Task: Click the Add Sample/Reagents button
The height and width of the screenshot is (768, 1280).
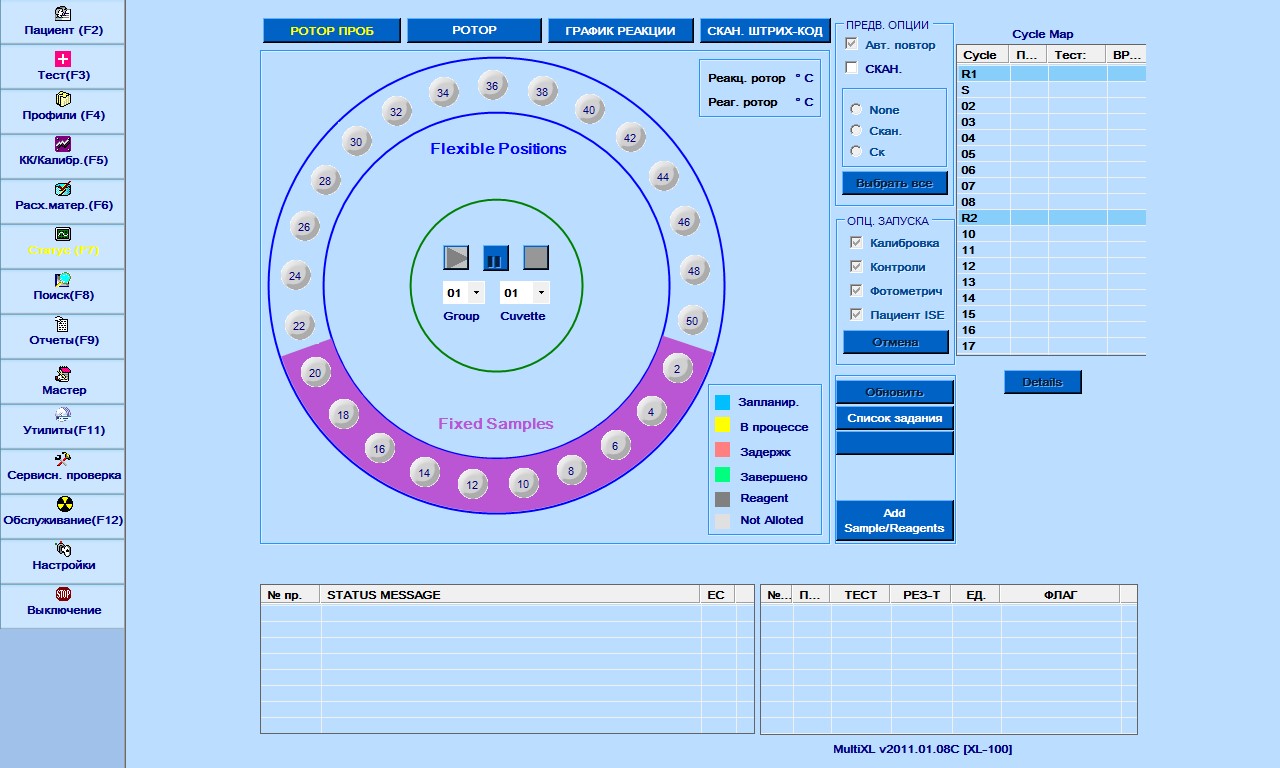Action: pyautogui.click(x=894, y=520)
